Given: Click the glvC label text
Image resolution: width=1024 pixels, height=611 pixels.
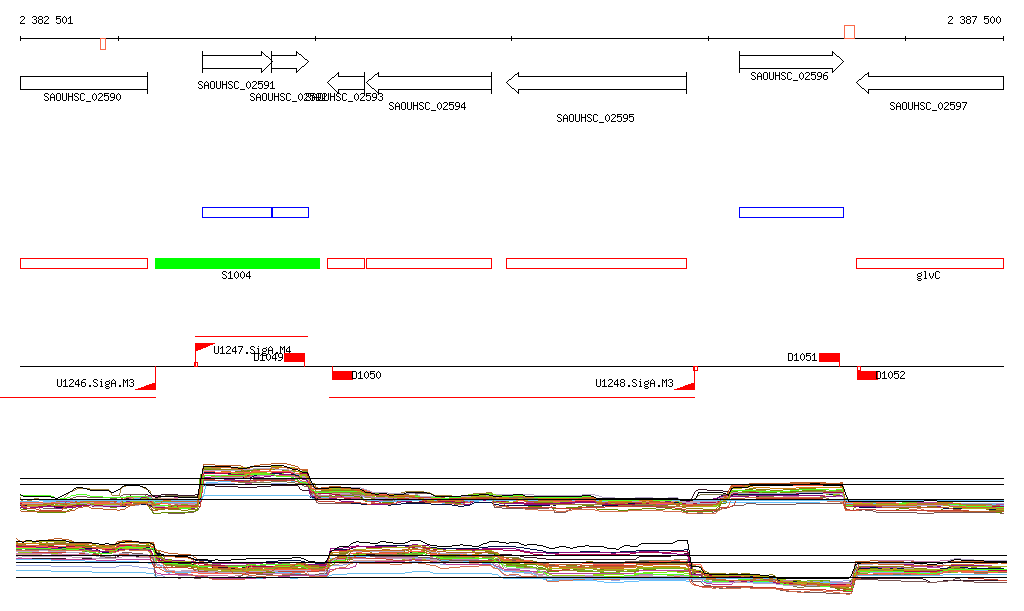Looking at the screenshot, I should (x=928, y=275).
